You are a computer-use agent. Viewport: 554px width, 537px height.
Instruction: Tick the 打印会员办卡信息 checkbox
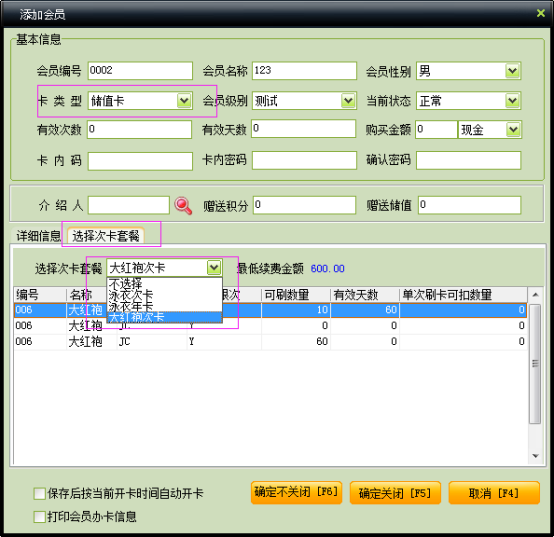coord(39,517)
